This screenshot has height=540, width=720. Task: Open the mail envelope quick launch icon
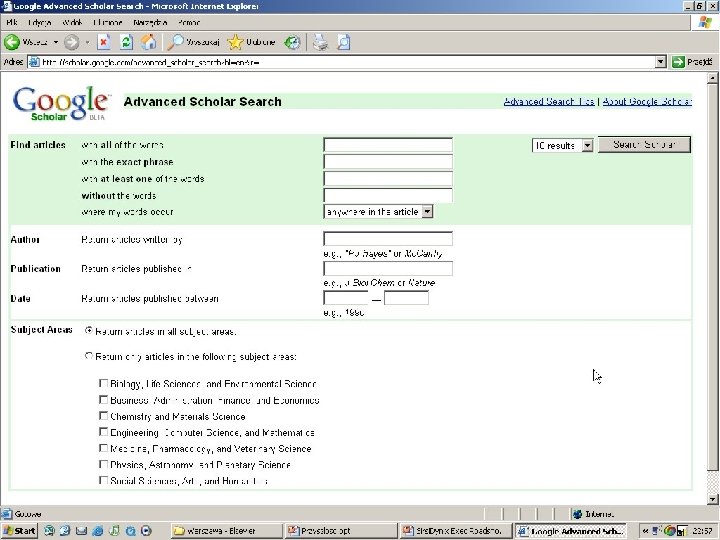pos(81,531)
